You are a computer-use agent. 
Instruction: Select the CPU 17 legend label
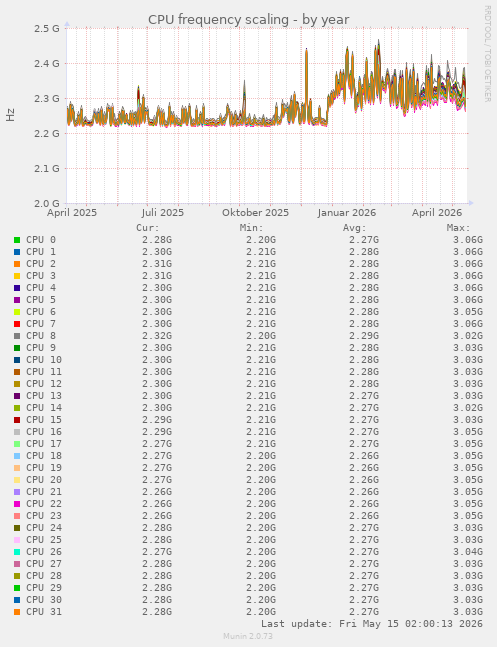pyautogui.click(x=44, y=444)
